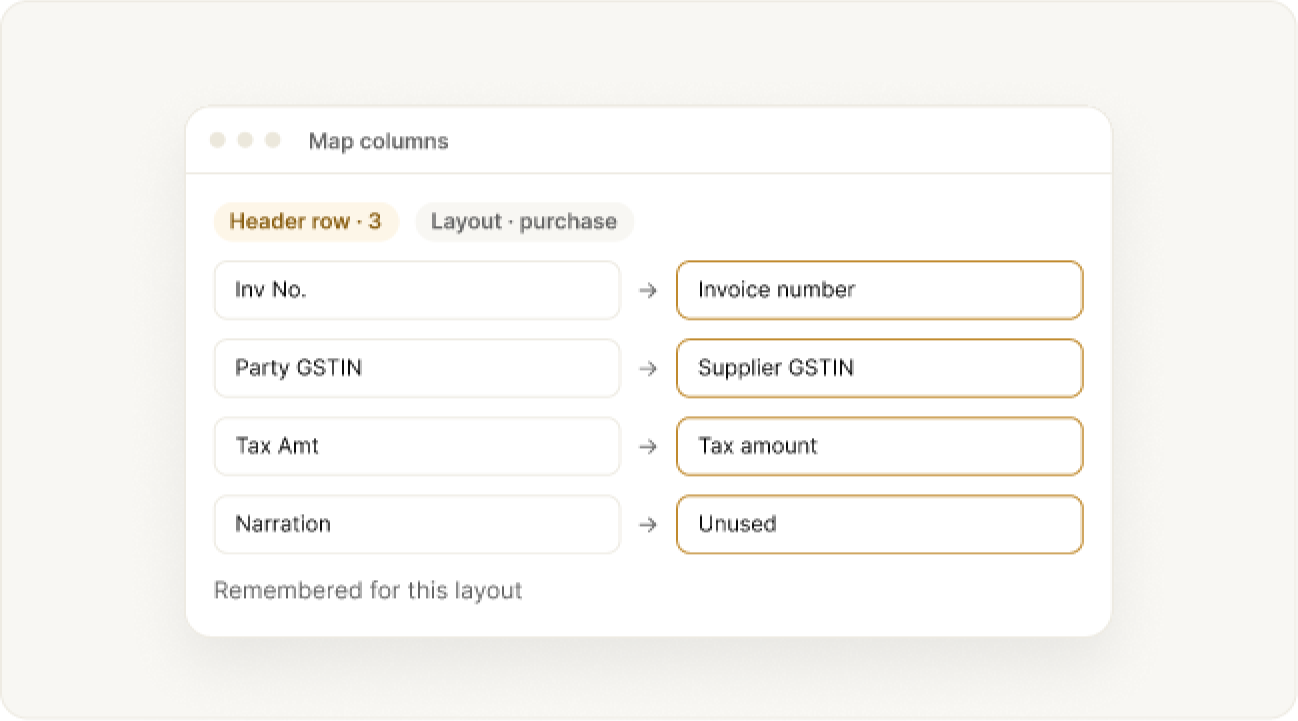Click the Narration source column field
1298x721 pixels.
point(417,524)
